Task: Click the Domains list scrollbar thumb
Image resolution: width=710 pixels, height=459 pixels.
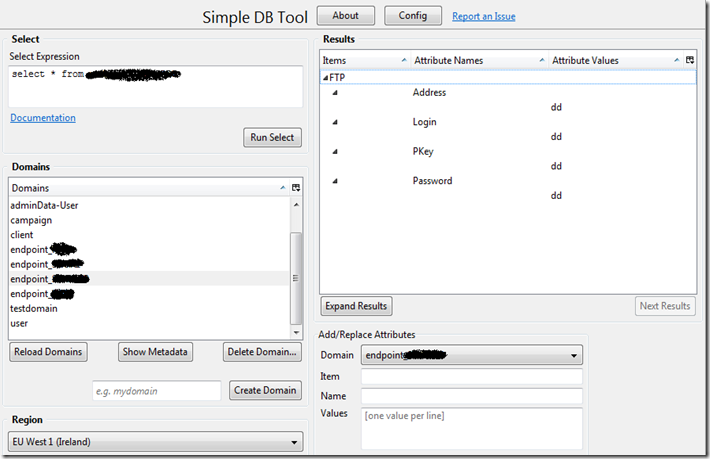Action: (296, 278)
